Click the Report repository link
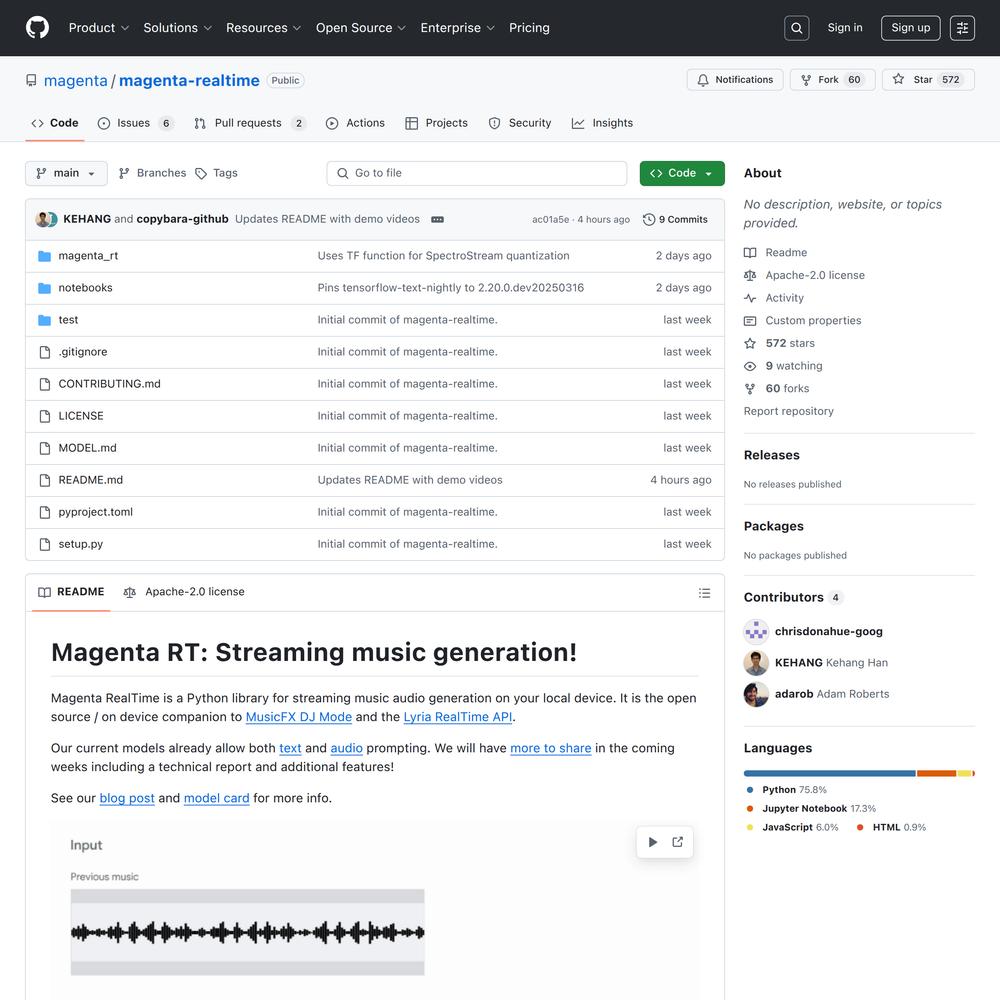Image resolution: width=1000 pixels, height=1000 pixels. coord(788,411)
